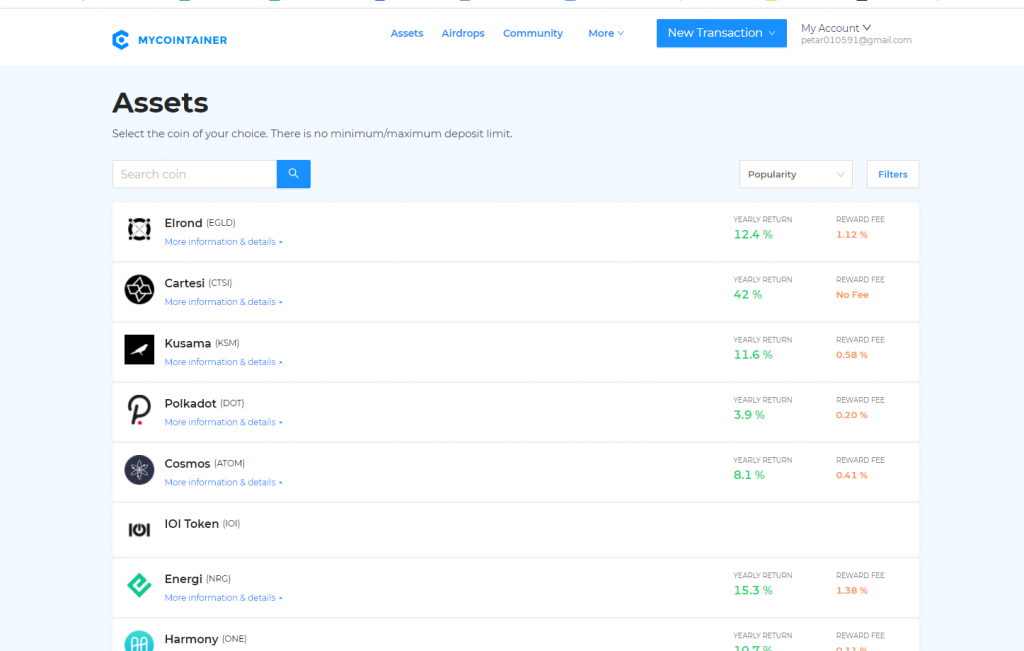Image resolution: width=1024 pixels, height=651 pixels.
Task: Open the Assets menu item
Action: [407, 33]
